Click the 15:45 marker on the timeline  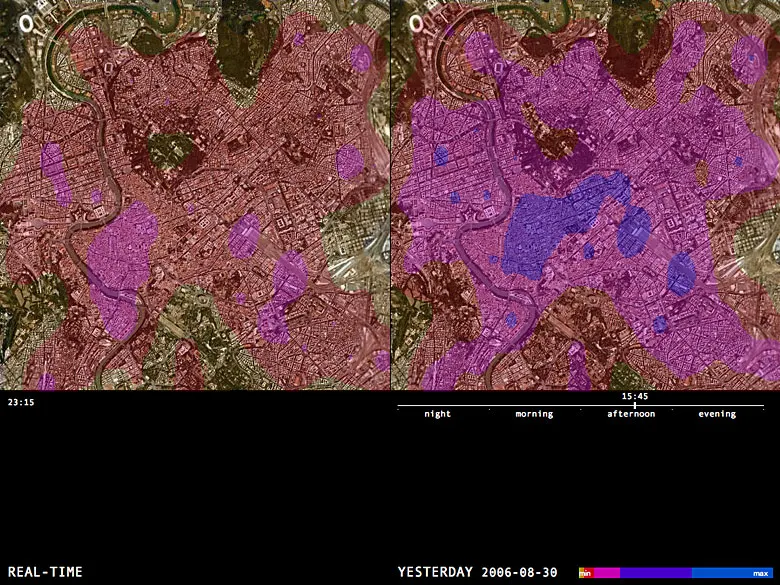tap(634, 405)
